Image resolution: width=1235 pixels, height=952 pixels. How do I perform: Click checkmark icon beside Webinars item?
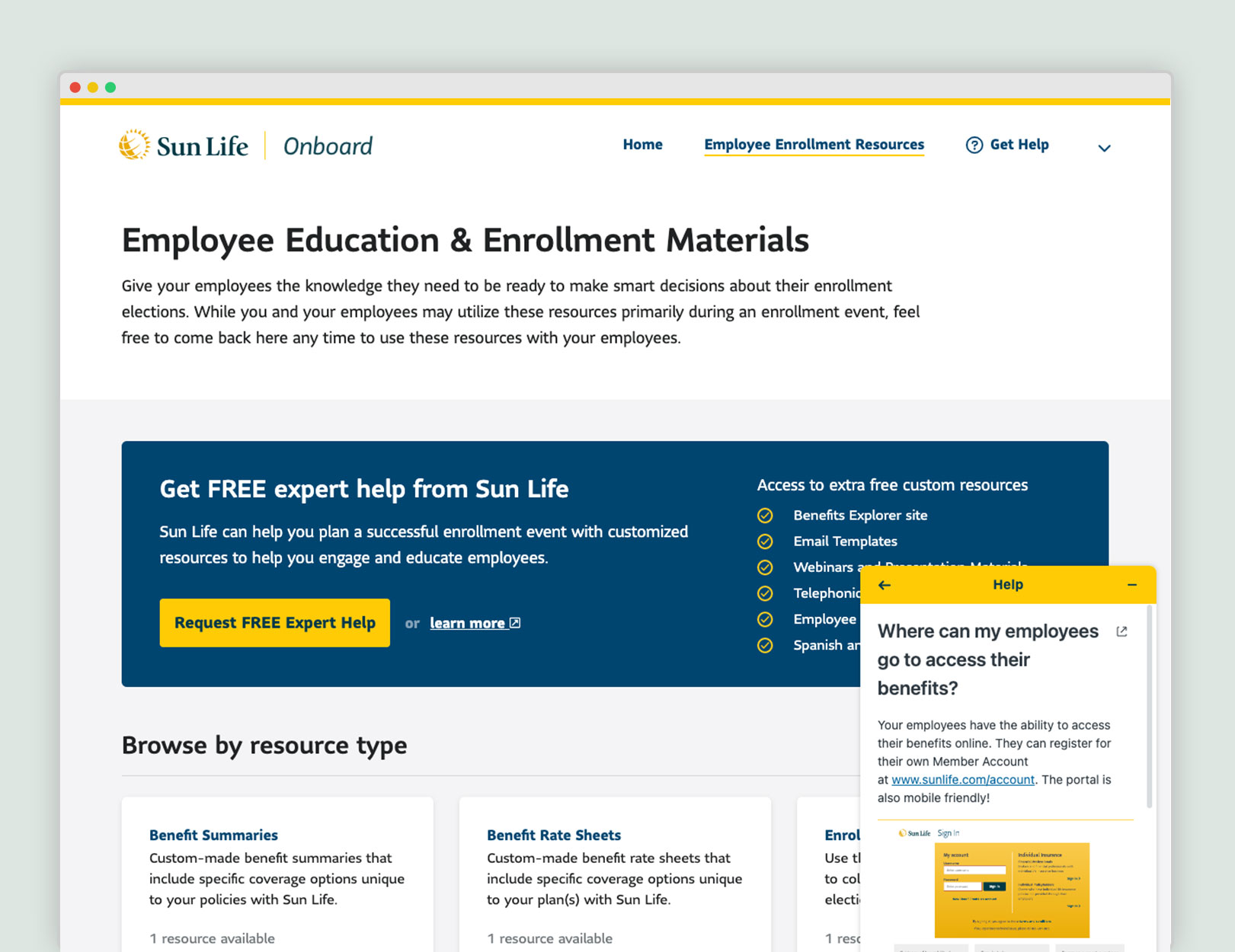click(765, 567)
